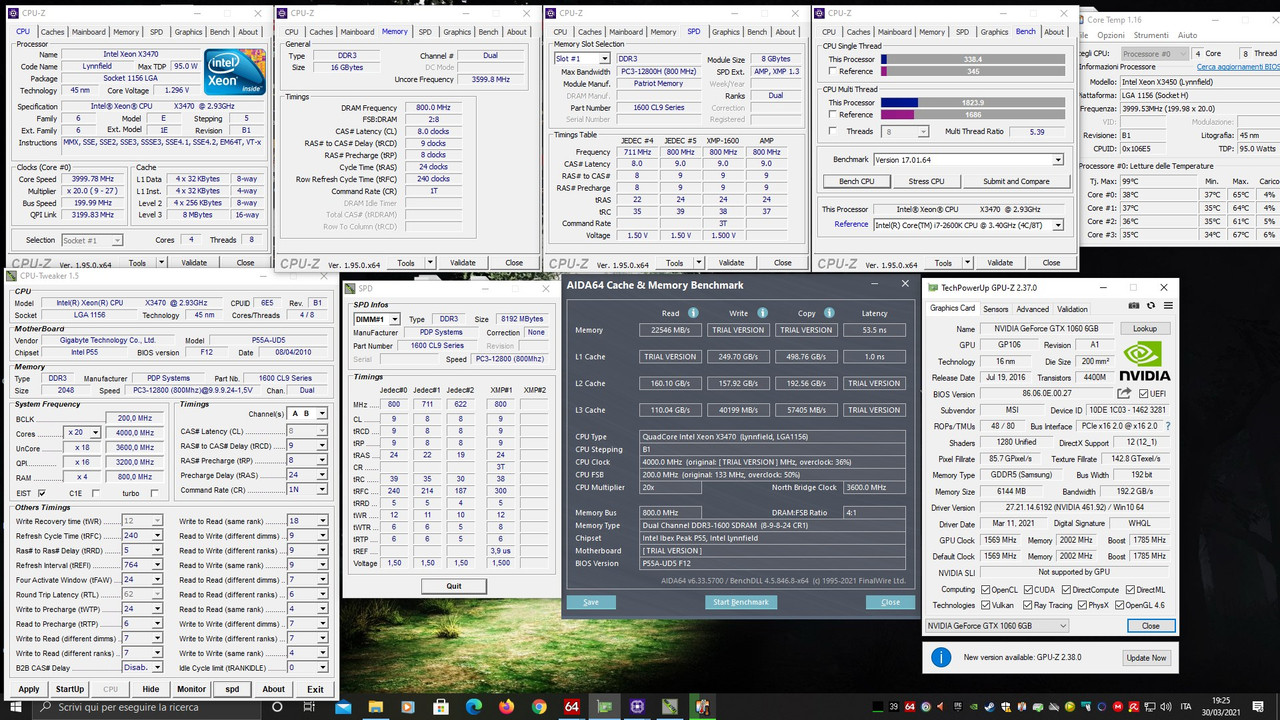Viewport: 1280px width, 720px height.
Task: Open the notification center icon
Action: (x=1259, y=707)
